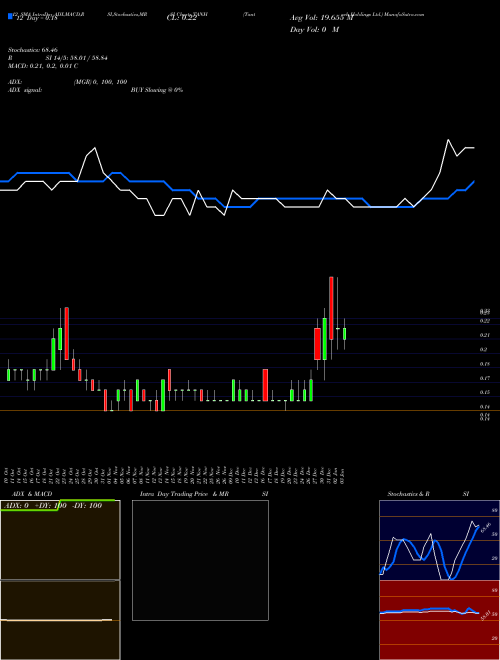Select the 'BUY Slowing @ 0%' signal text
This screenshot has width=500, height=660.
point(157,90)
